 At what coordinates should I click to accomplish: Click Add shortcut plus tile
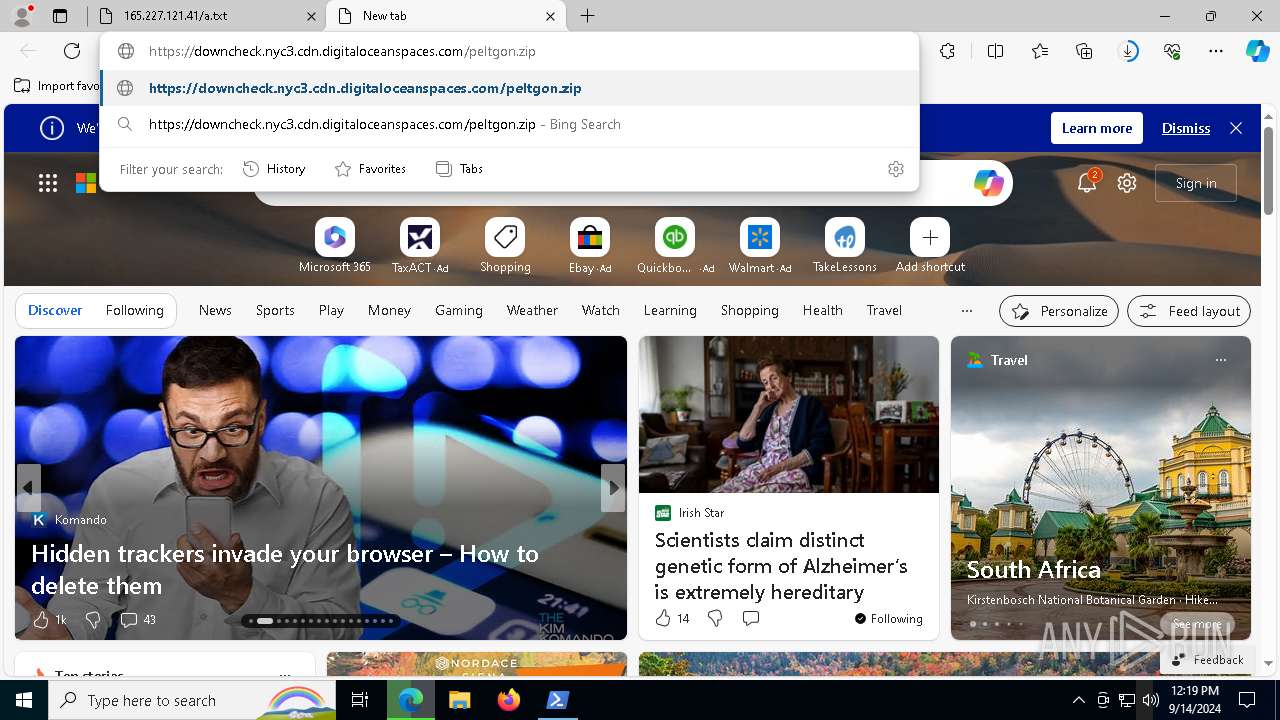[930, 247]
